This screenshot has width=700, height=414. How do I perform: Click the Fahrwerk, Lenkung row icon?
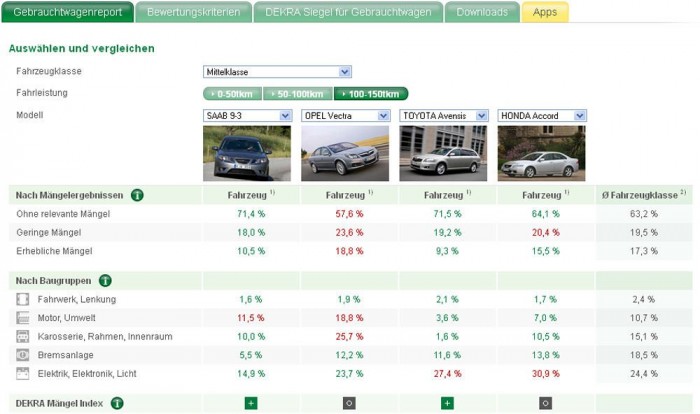point(23,299)
